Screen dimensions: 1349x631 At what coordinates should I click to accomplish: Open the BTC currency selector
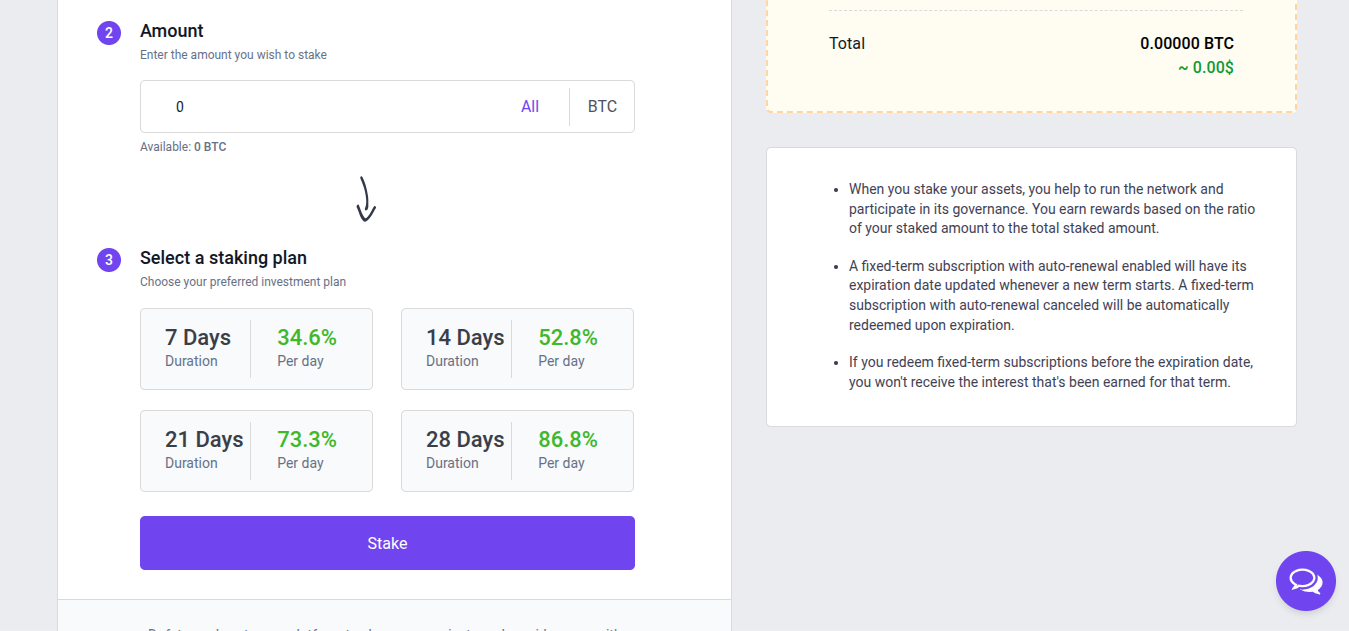[602, 107]
